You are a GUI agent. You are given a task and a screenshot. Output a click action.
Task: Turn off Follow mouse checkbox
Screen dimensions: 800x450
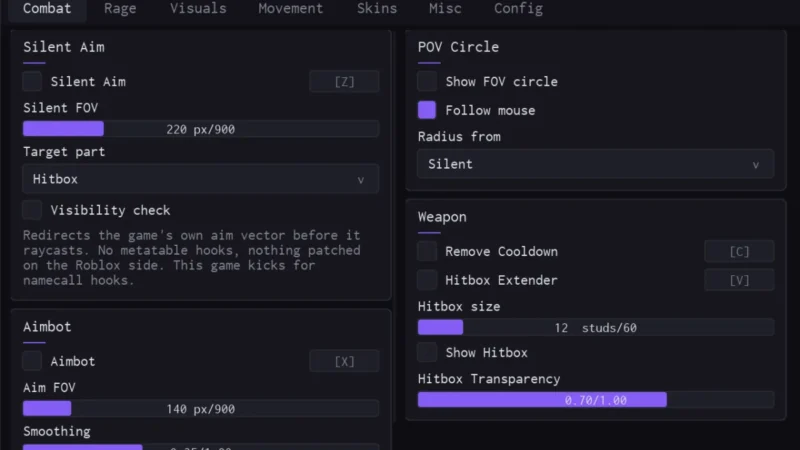427,110
